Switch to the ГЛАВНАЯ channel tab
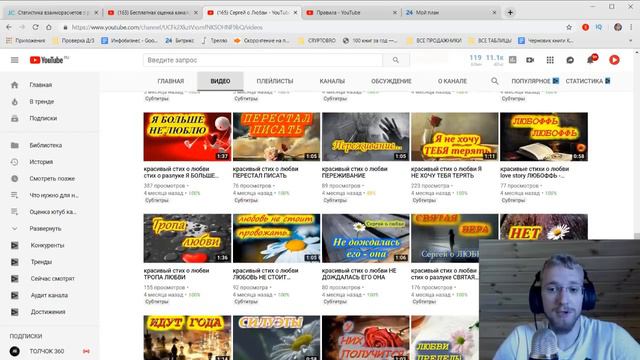 point(171,81)
